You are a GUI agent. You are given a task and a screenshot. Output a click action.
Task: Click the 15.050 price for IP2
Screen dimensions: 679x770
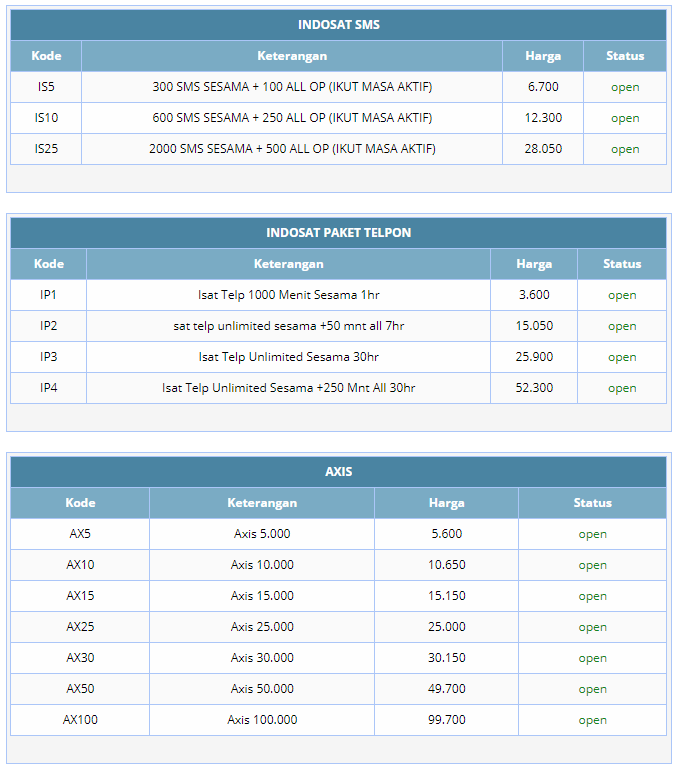(534, 326)
